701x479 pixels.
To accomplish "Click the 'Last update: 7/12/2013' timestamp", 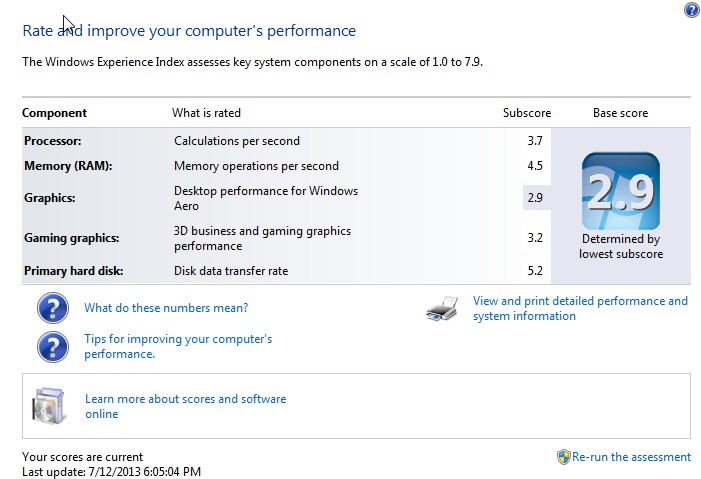I will pos(111,471).
